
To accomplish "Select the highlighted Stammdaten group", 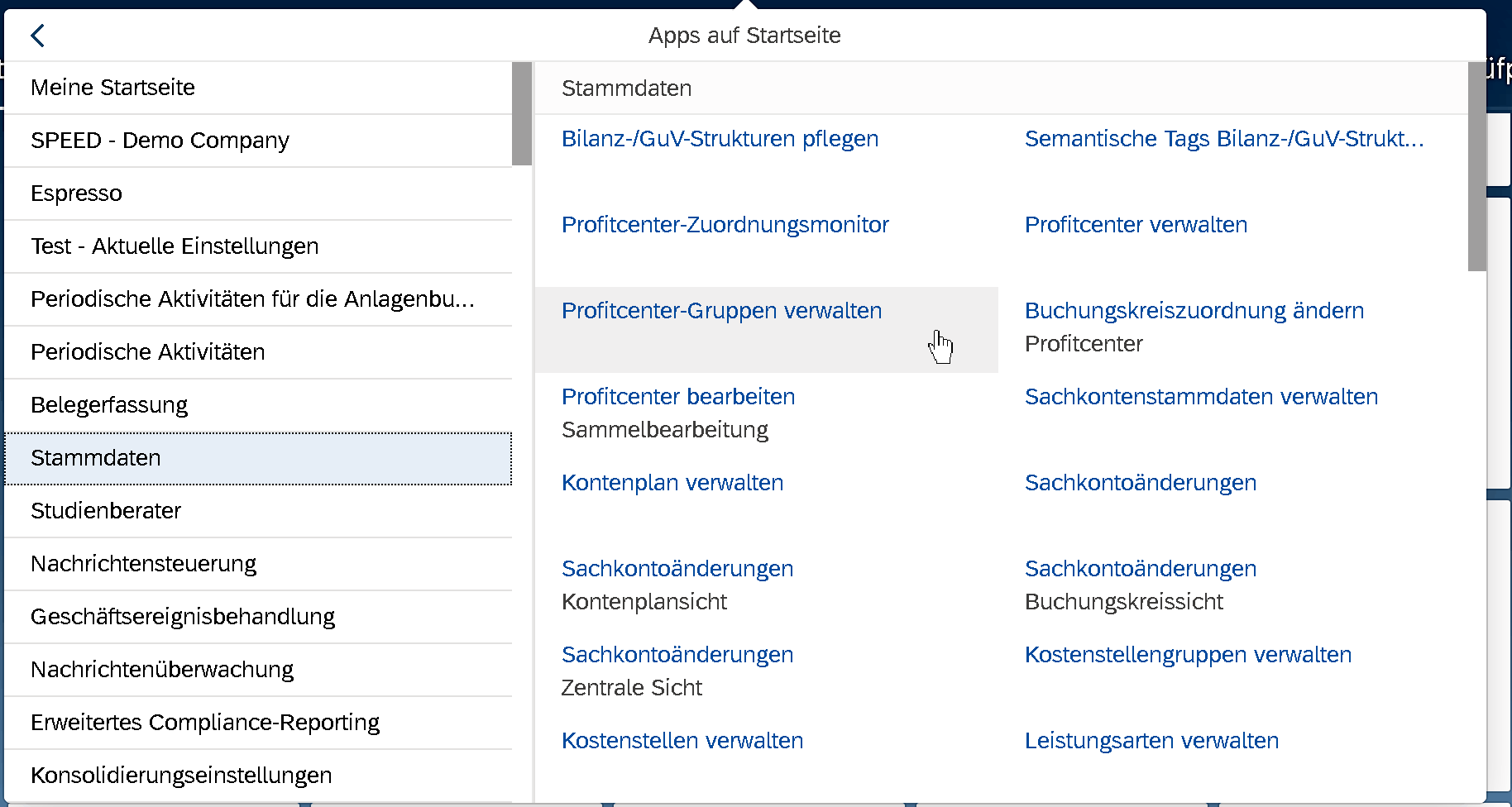I will (x=258, y=458).
